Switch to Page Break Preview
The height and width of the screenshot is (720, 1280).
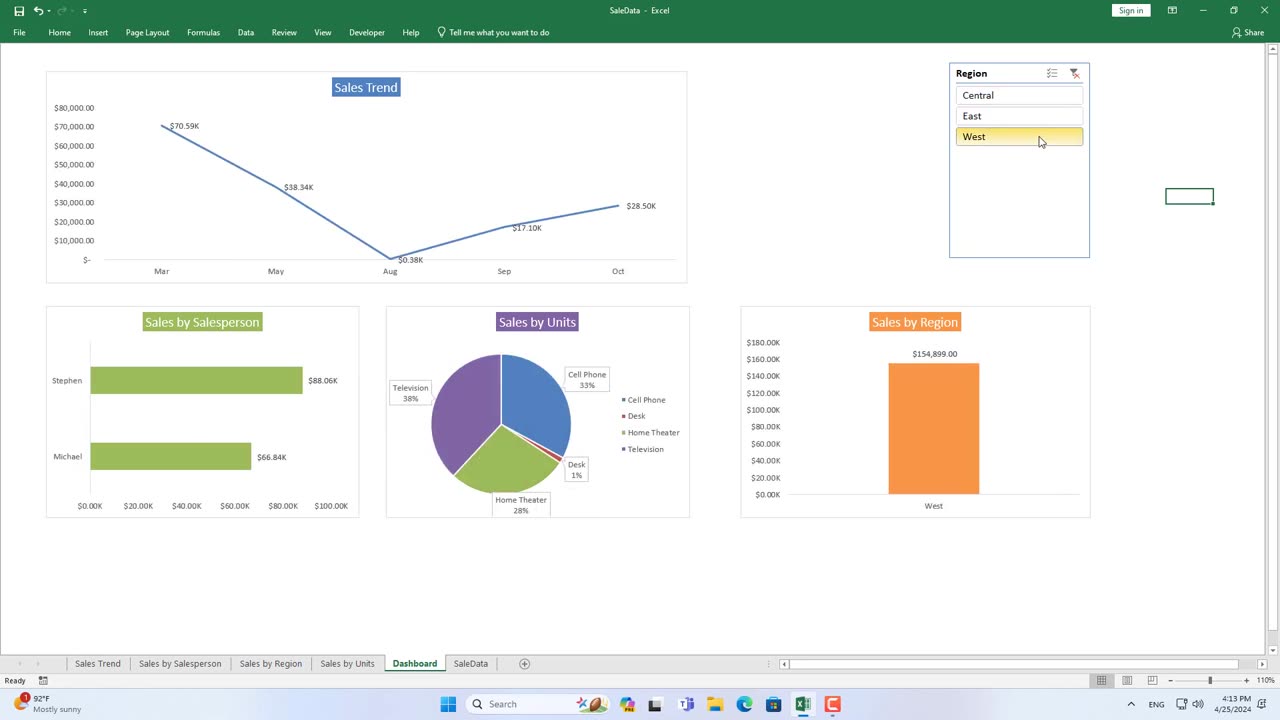click(1152, 681)
